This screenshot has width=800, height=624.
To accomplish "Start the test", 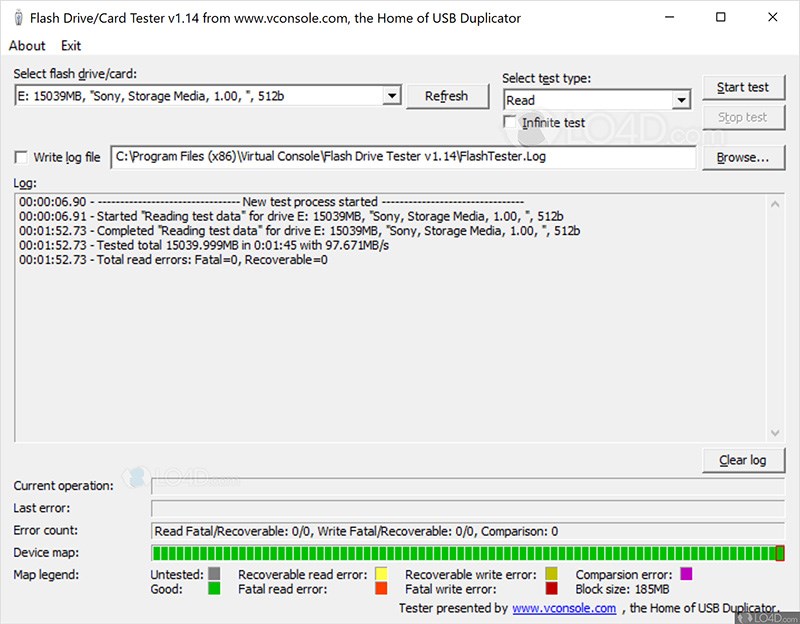I will (743, 87).
